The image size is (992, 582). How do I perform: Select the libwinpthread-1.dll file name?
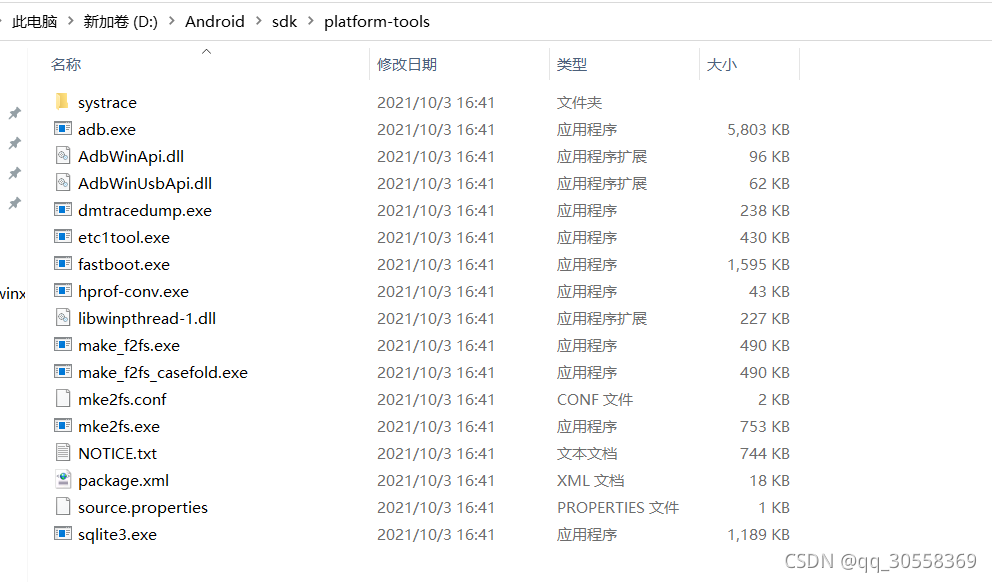pyautogui.click(x=147, y=318)
